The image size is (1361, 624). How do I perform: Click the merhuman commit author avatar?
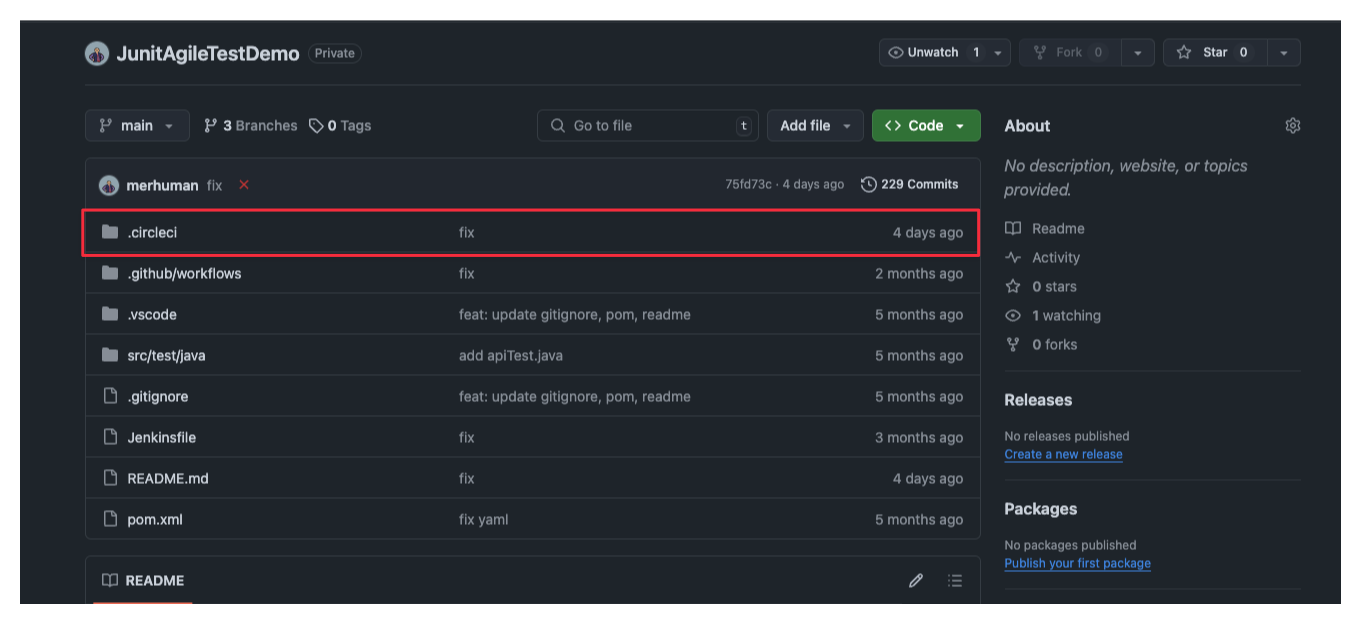109,185
